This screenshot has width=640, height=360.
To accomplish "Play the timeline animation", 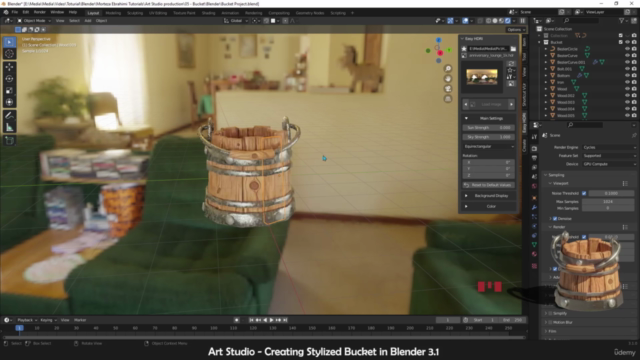I will point(271,320).
